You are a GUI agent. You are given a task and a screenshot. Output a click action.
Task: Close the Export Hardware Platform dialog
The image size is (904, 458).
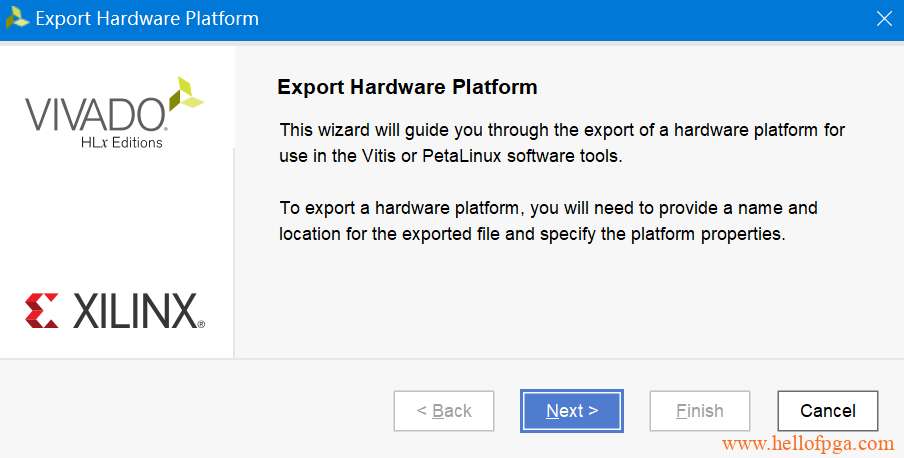[884, 18]
